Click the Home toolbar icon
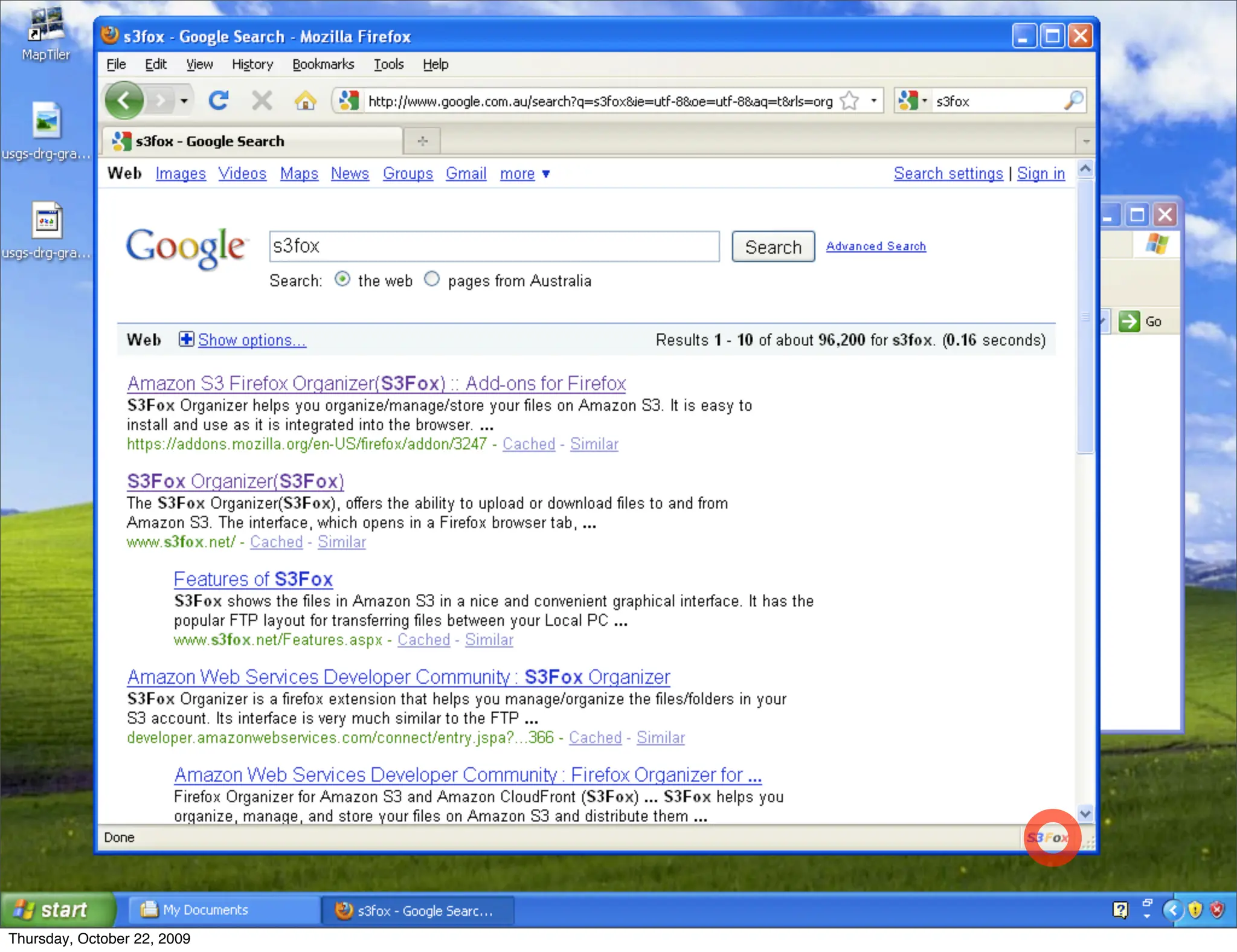This screenshot has height=952, width=1237. coord(305,100)
